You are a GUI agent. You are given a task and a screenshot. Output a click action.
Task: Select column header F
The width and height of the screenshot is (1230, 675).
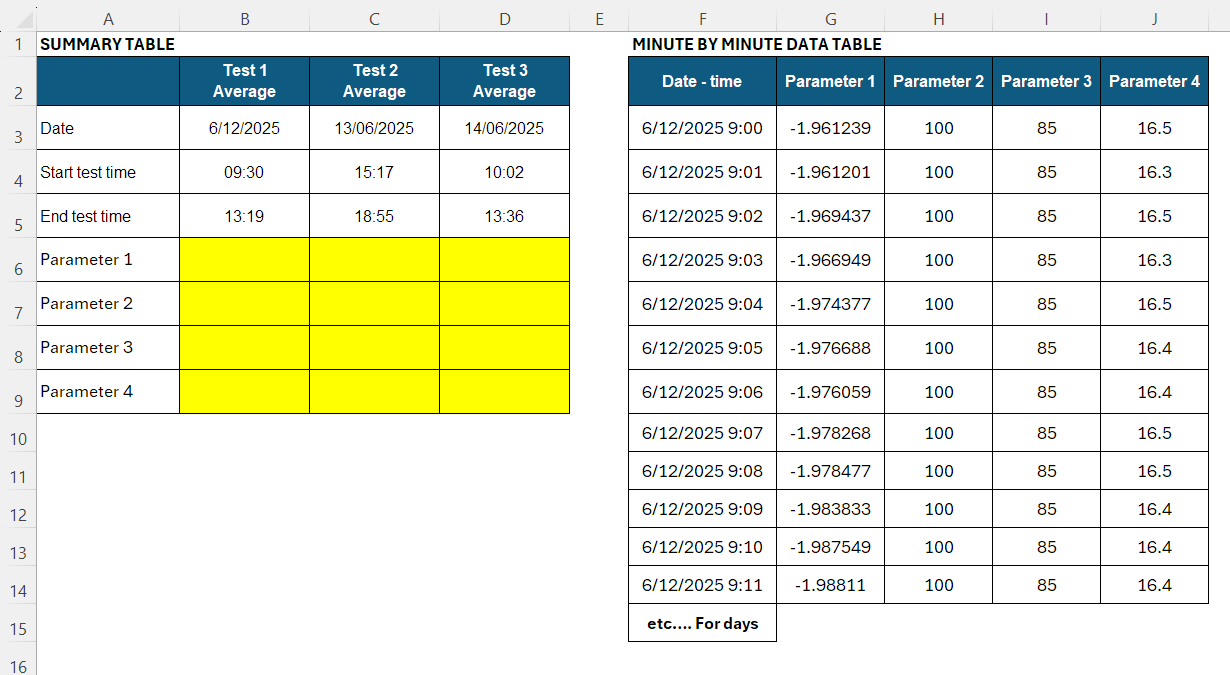coord(702,18)
